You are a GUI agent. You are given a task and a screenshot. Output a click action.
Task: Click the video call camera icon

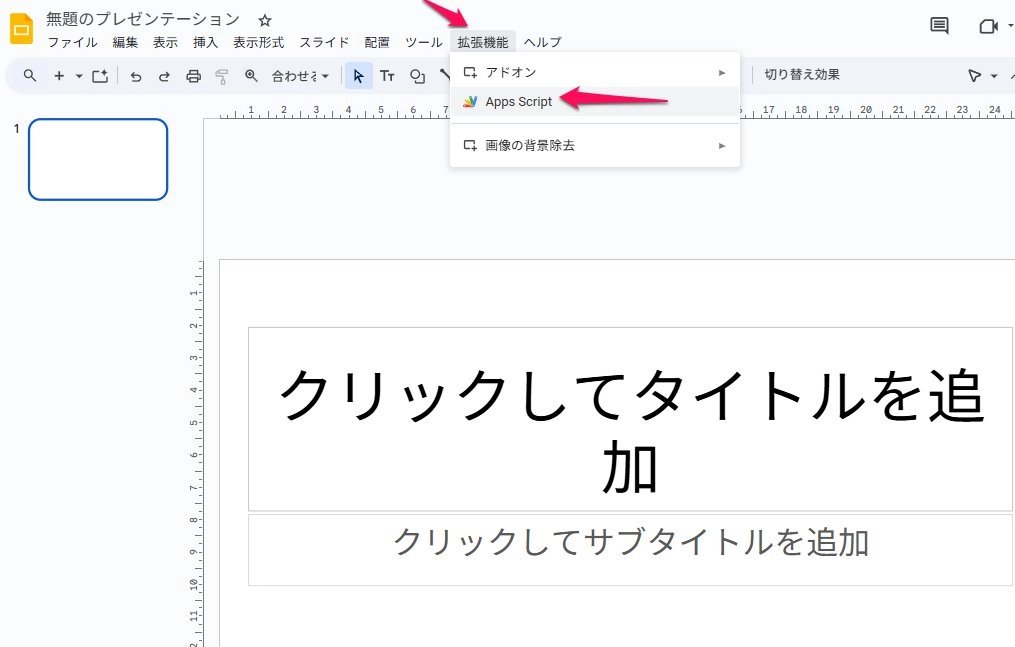tap(988, 27)
